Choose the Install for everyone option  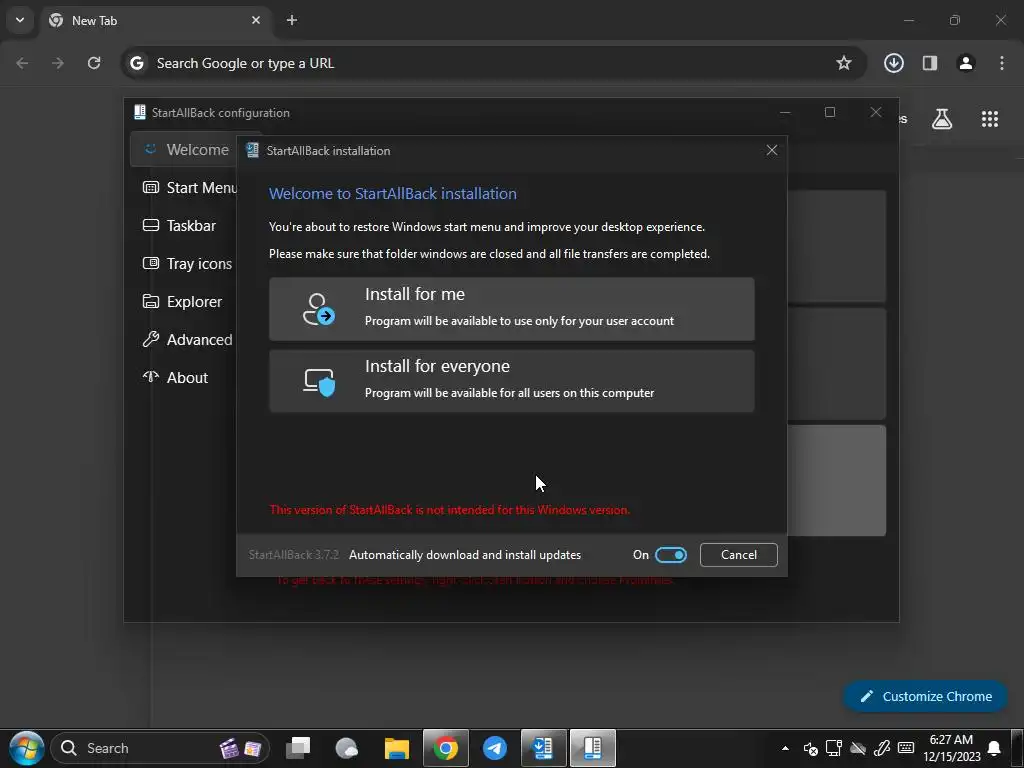pyautogui.click(x=511, y=381)
